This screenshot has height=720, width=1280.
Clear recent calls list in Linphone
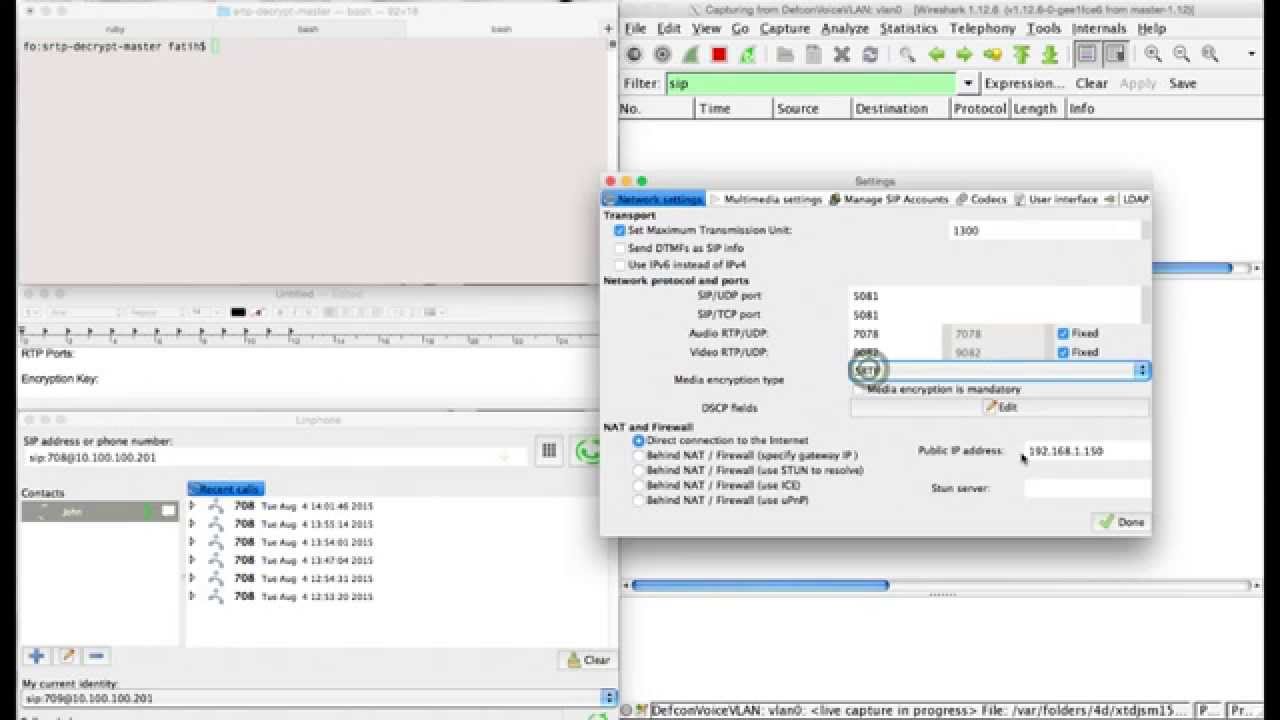(588, 660)
